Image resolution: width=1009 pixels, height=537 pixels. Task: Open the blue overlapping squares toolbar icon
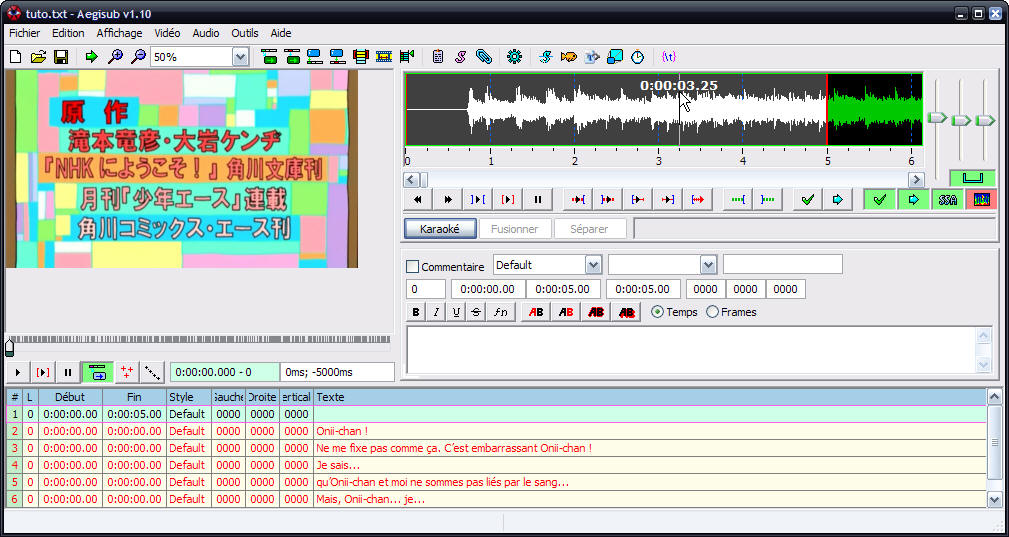point(615,57)
